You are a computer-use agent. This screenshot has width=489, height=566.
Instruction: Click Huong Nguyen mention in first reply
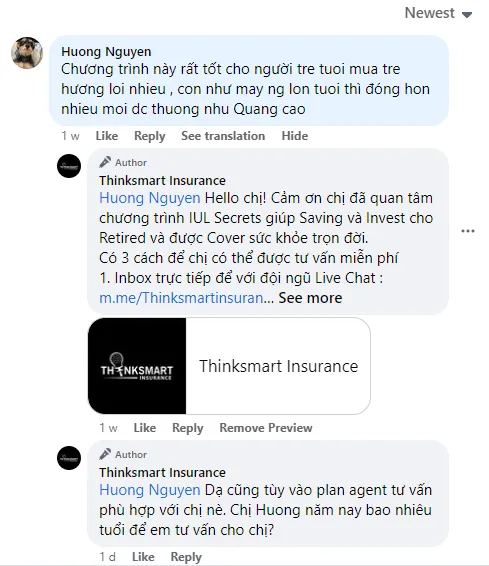point(149,198)
